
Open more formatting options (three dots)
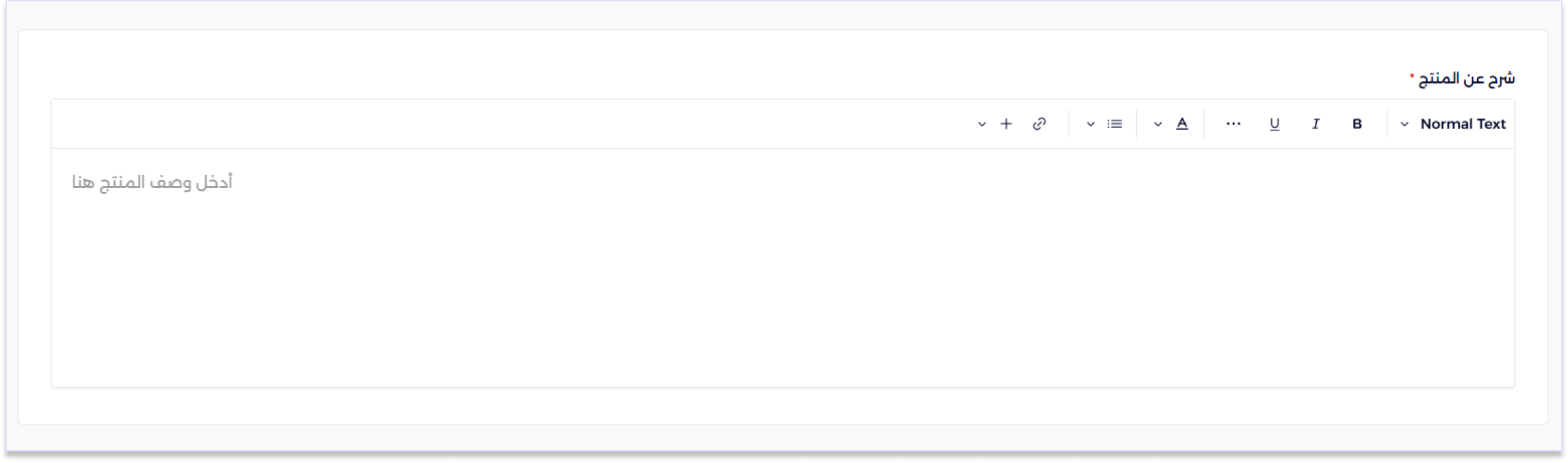[1233, 124]
